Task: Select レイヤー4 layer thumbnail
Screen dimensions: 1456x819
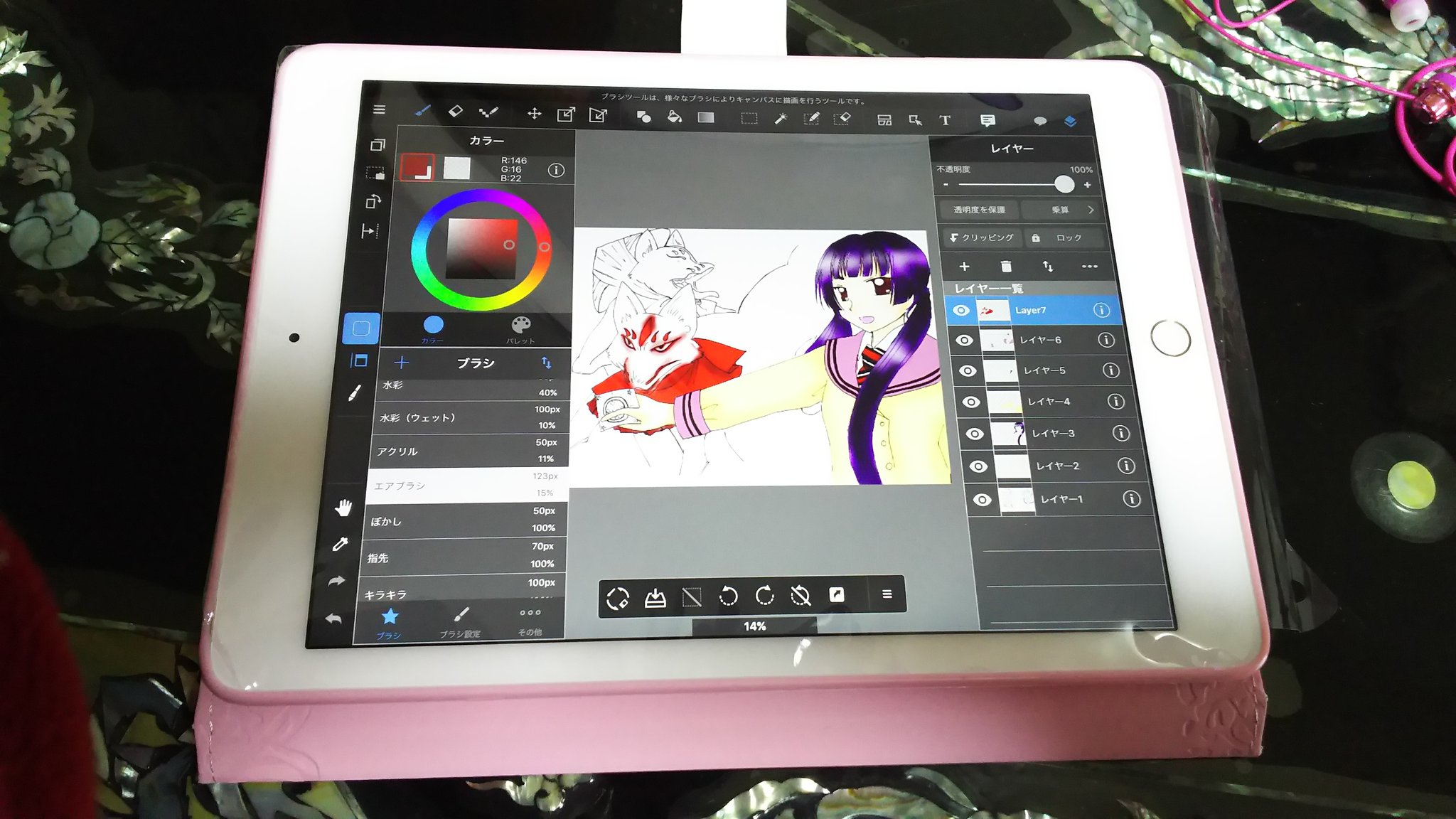Action: [1004, 402]
